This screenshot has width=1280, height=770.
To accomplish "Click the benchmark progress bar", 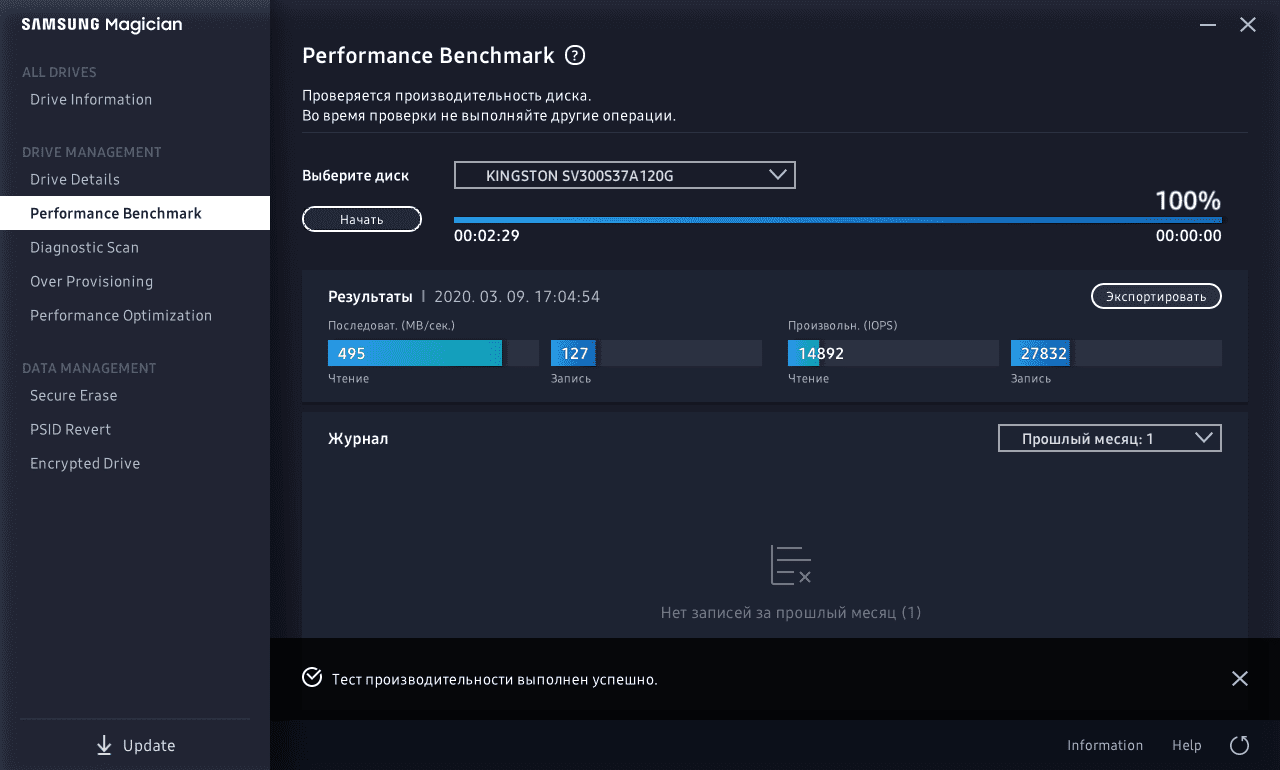I will (837, 220).
